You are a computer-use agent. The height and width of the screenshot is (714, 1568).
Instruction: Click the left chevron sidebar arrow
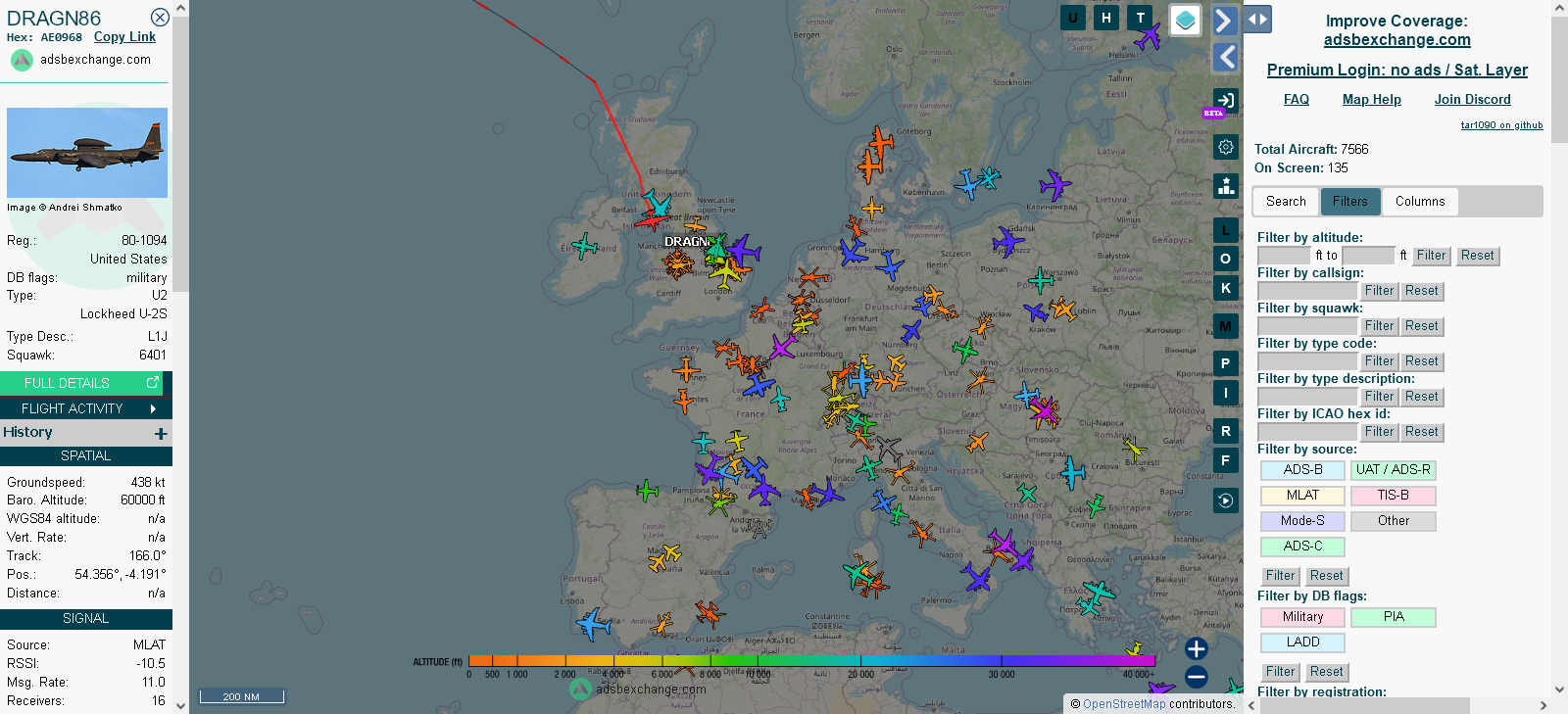[1226, 57]
